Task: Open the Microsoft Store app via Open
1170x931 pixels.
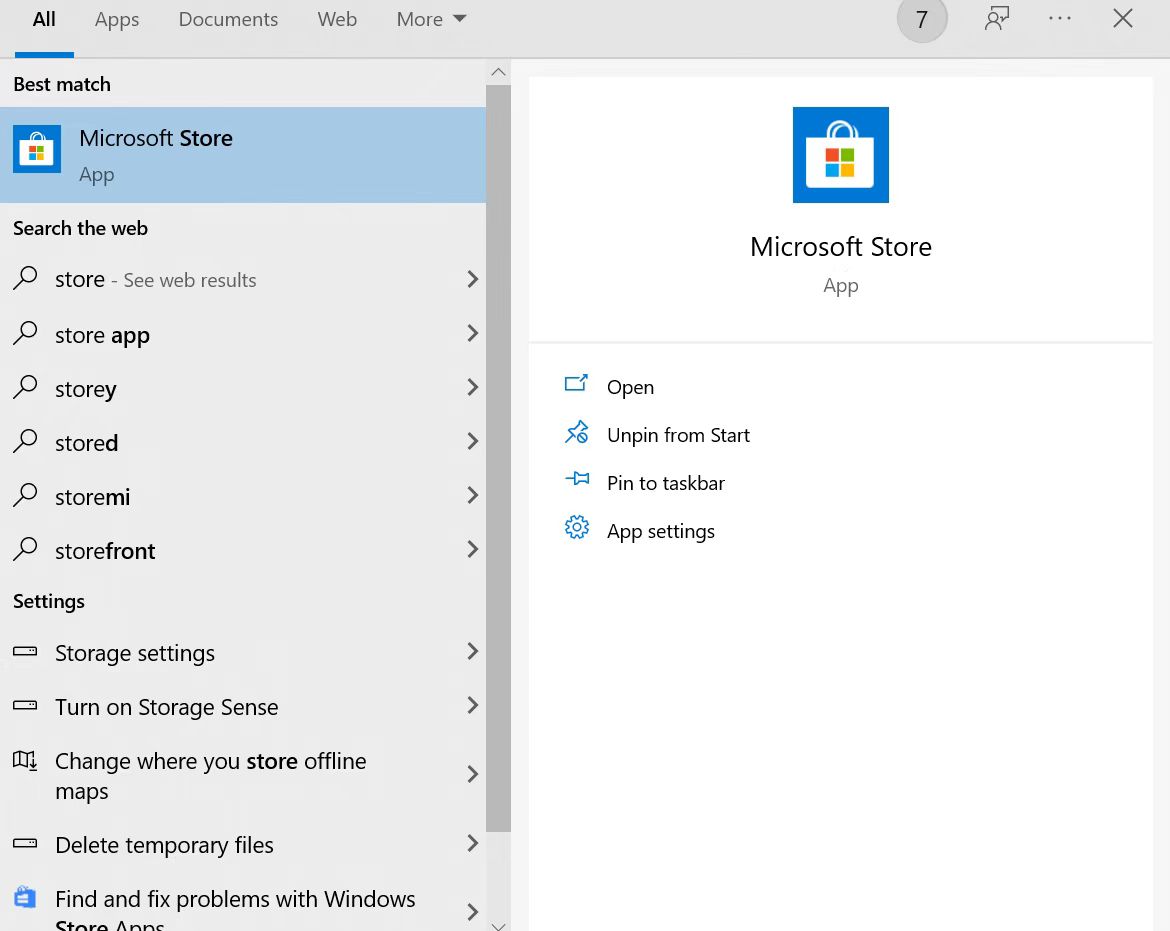Action: coord(630,386)
